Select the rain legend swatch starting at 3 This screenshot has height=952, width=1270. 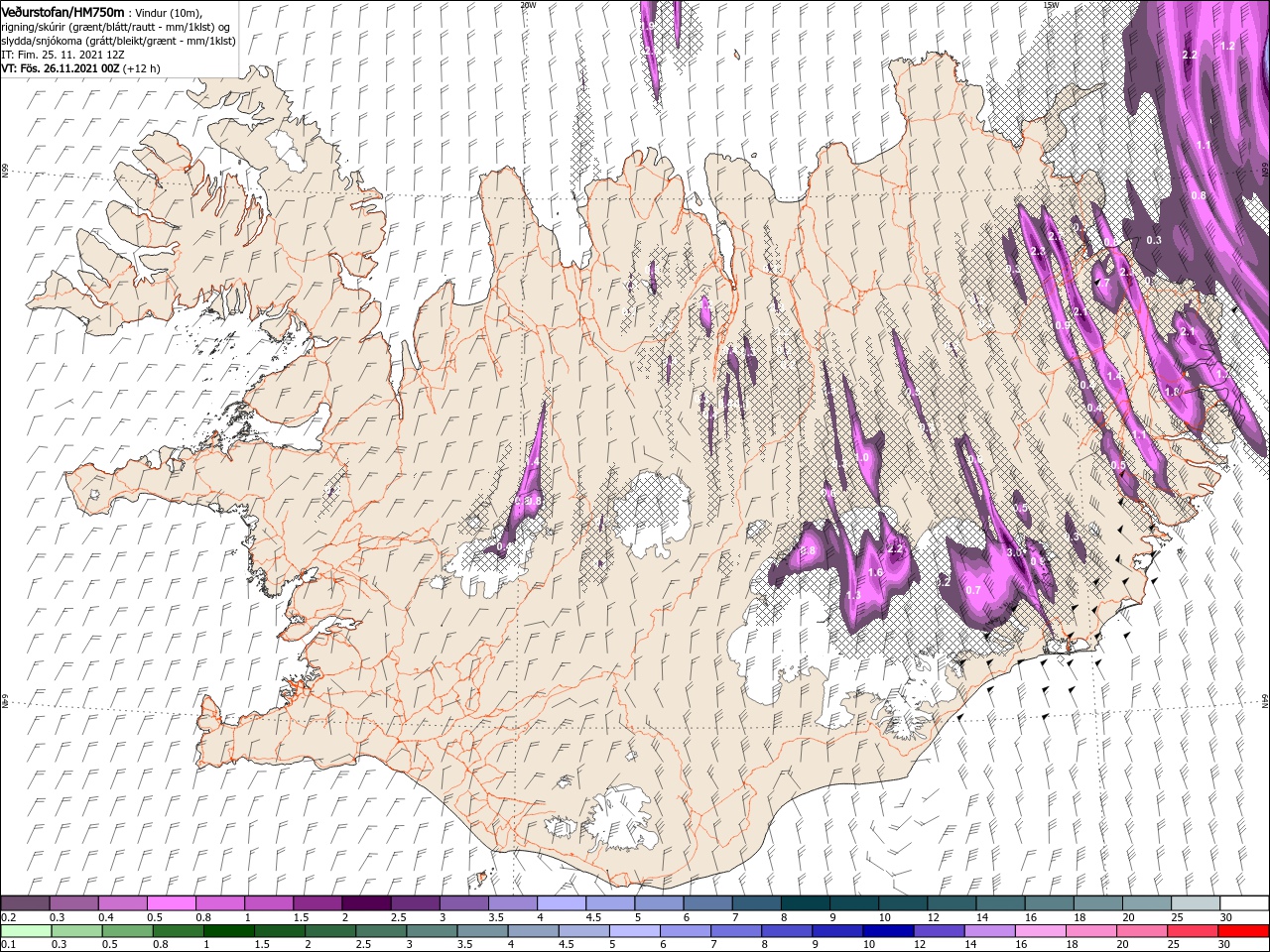pos(431,931)
